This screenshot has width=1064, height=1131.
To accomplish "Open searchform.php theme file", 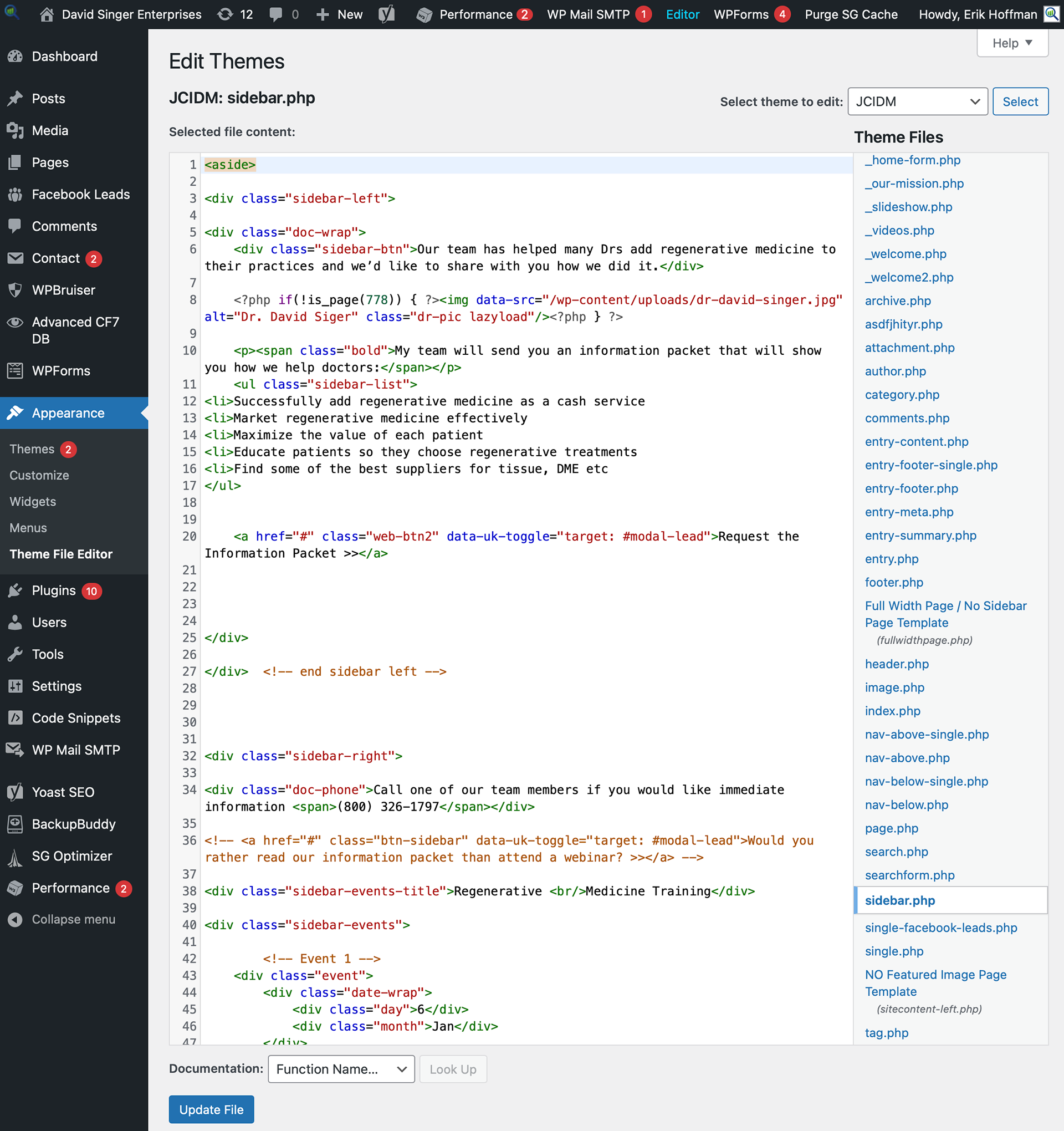I will (x=910, y=875).
